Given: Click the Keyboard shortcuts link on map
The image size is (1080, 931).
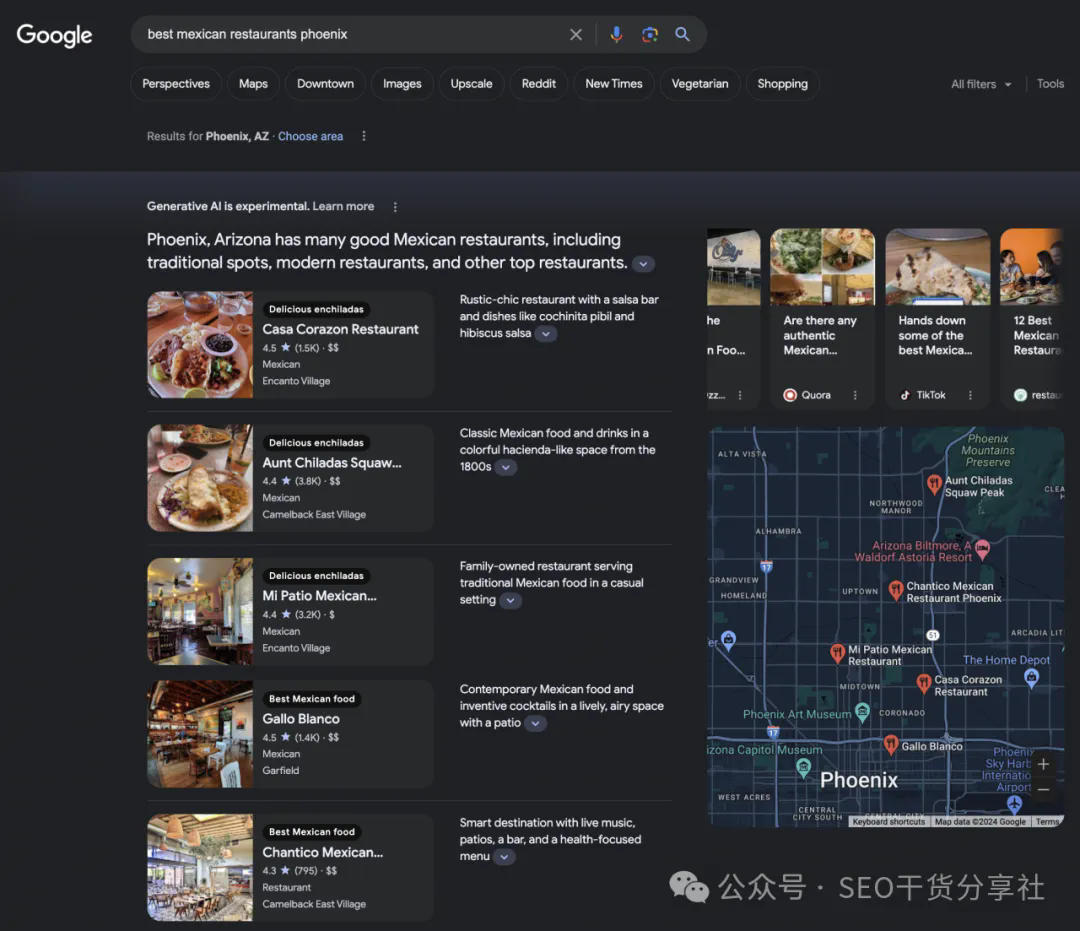Looking at the screenshot, I should pyautogui.click(x=889, y=822).
